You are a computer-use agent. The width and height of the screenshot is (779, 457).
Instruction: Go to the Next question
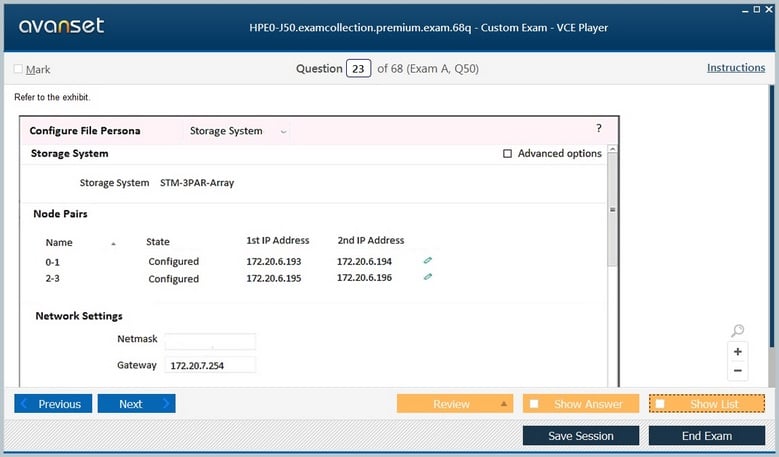137,403
